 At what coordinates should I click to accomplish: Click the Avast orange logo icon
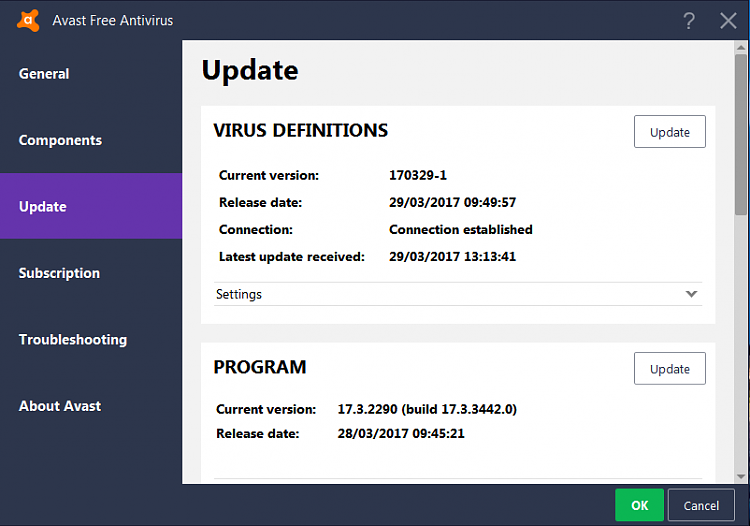pyautogui.click(x=28, y=21)
